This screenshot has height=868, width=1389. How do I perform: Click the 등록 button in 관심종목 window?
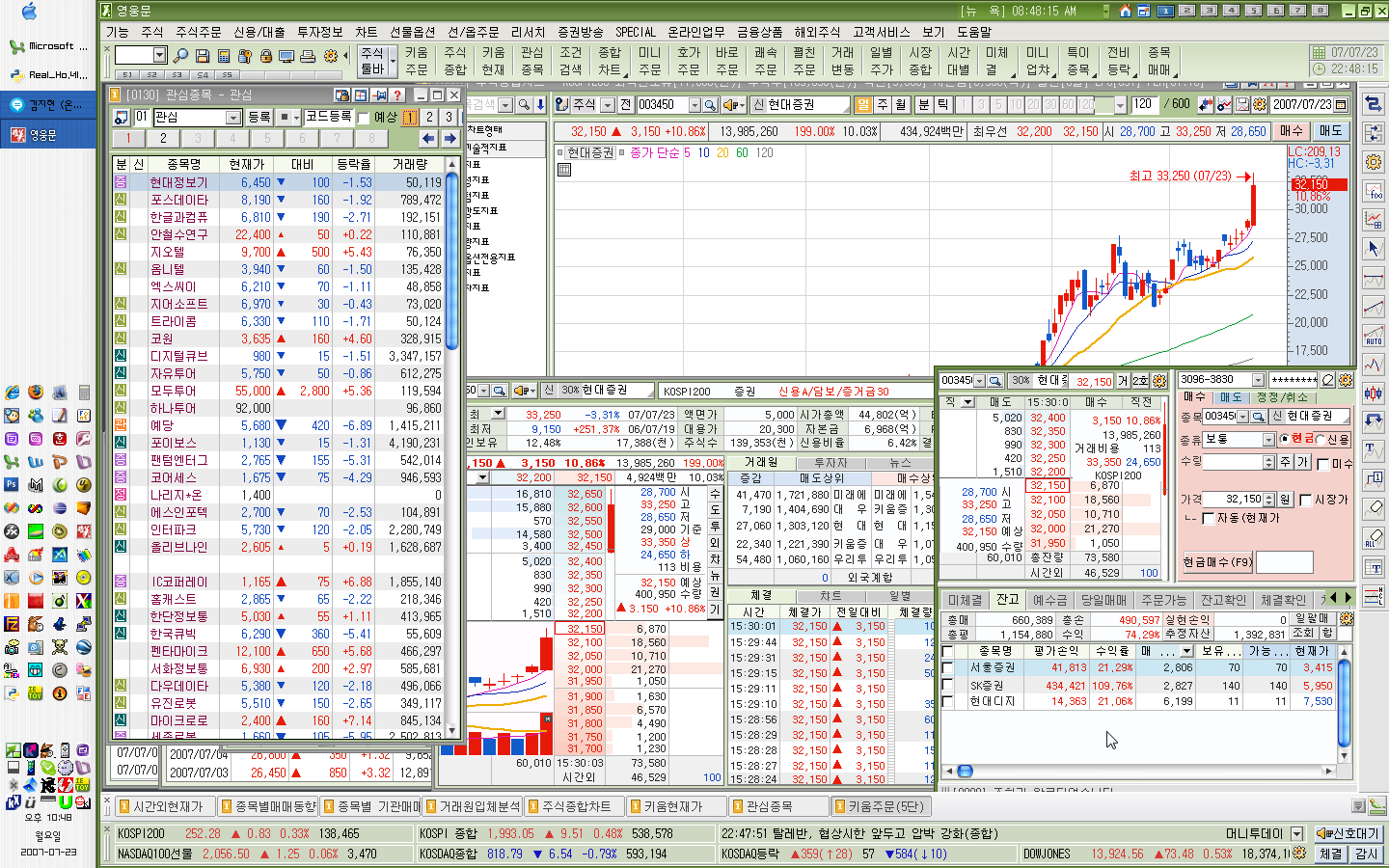[259, 117]
